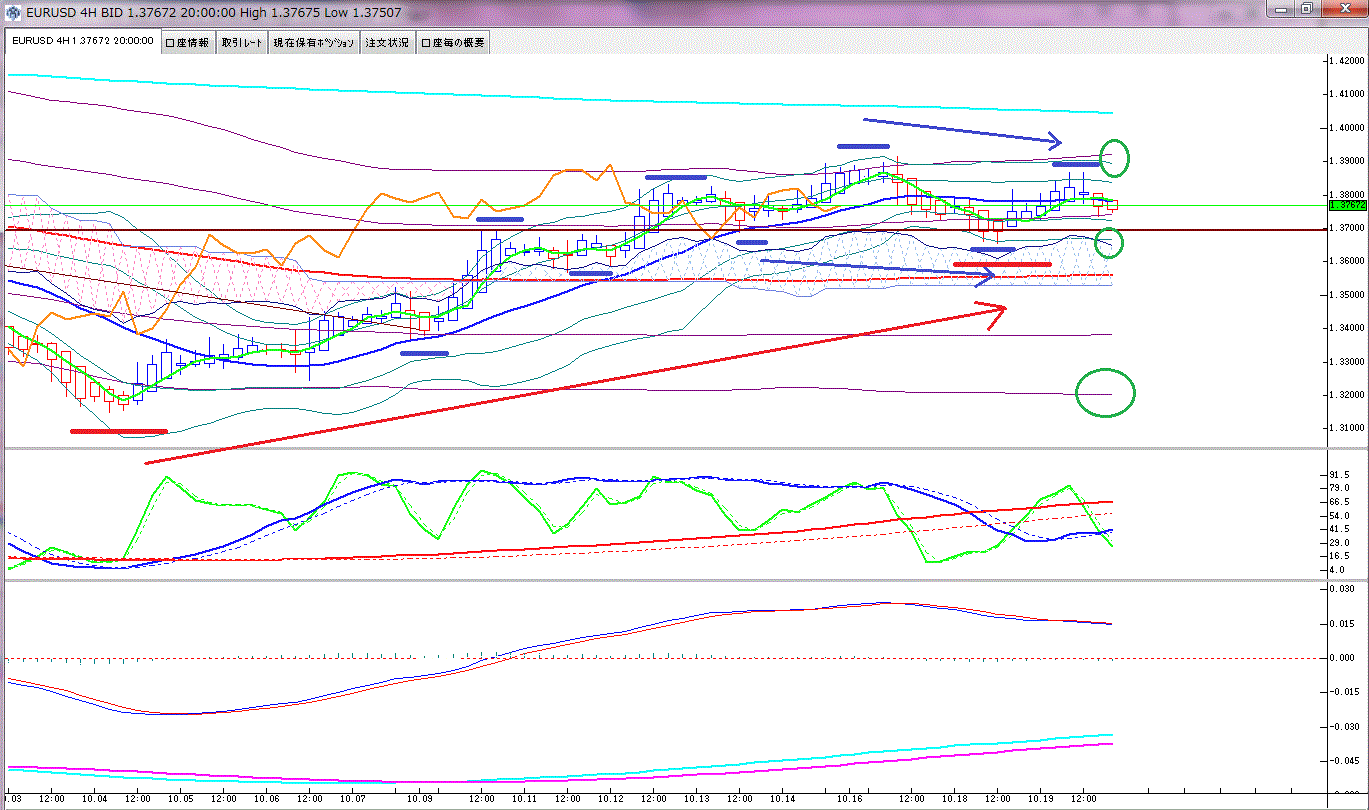1369x810 pixels.
Task: Select the red horizontal marker bar near 1.31000
Action: [x=118, y=431]
